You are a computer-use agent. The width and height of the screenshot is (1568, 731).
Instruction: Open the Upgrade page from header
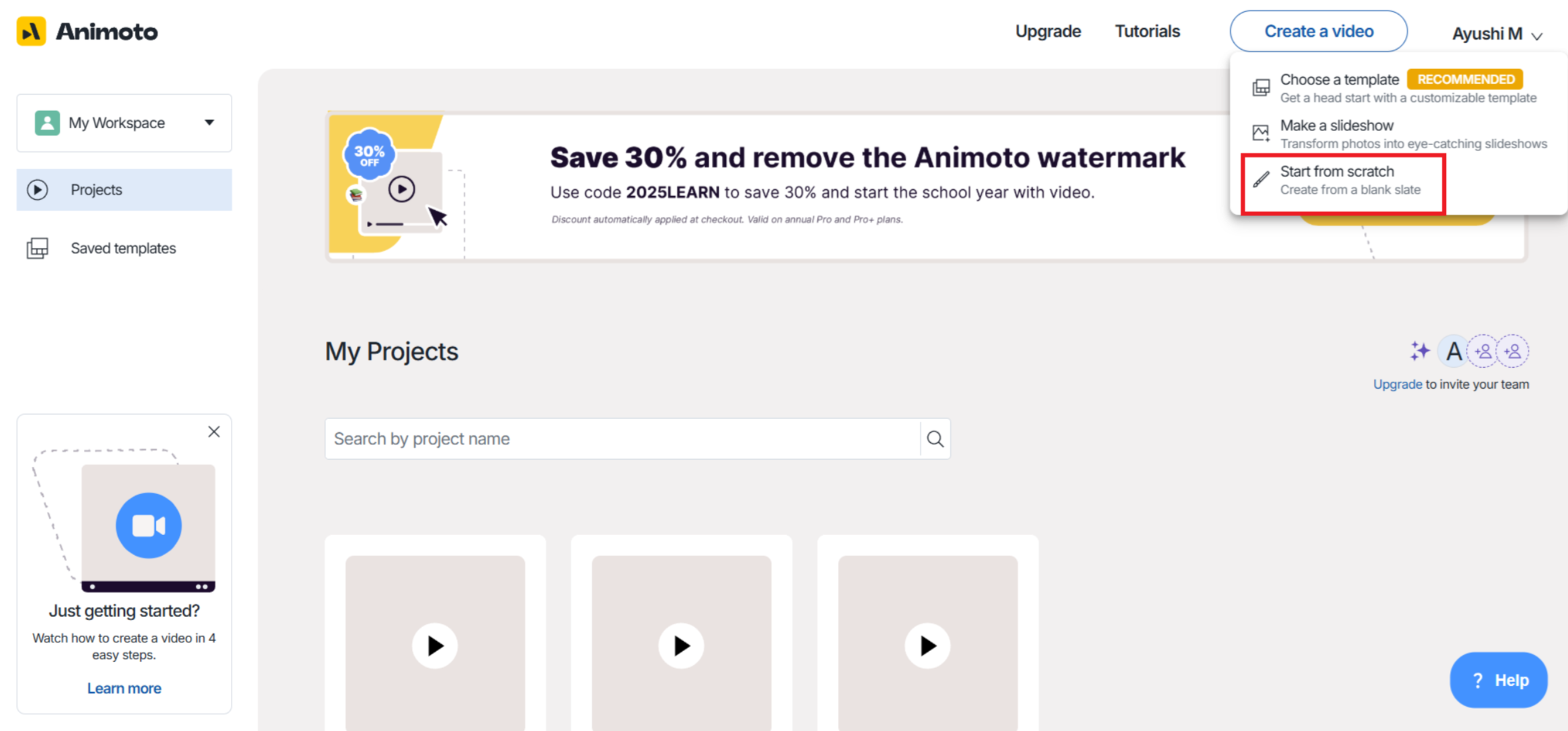1048,32
